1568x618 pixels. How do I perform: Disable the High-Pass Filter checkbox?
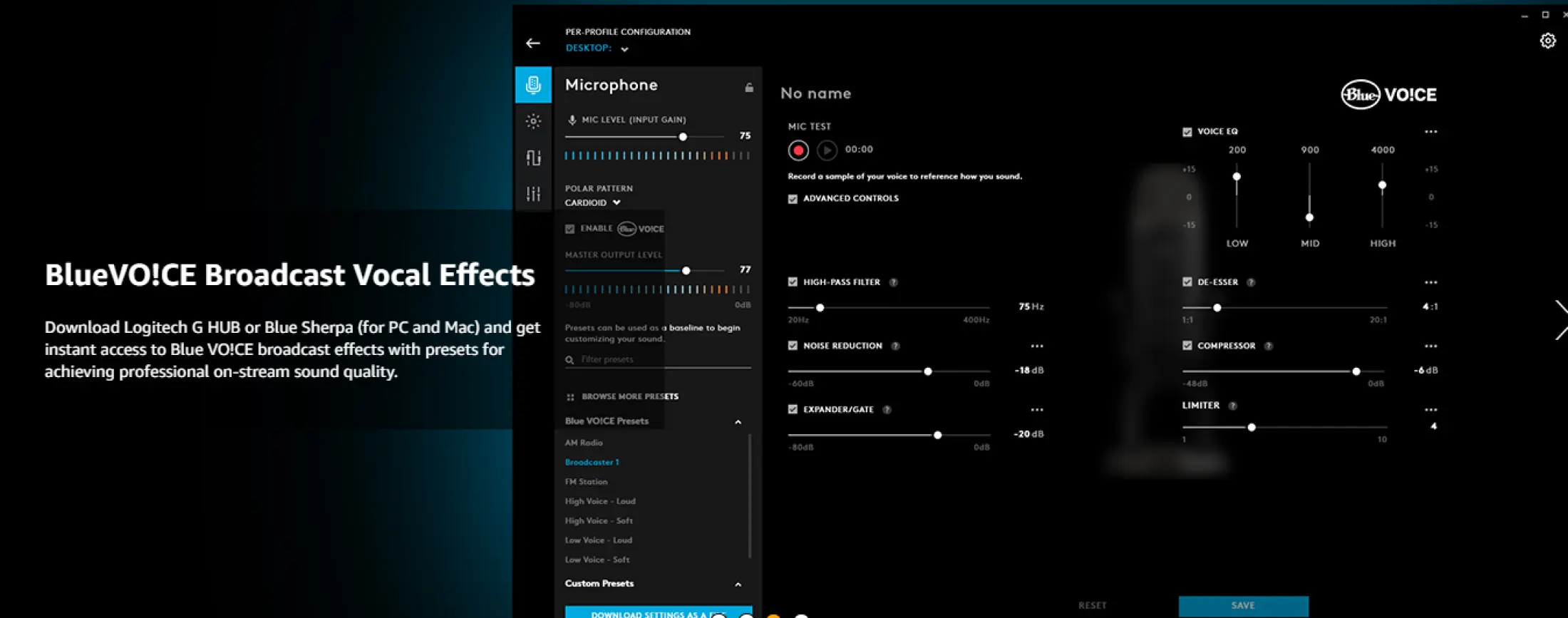(793, 282)
